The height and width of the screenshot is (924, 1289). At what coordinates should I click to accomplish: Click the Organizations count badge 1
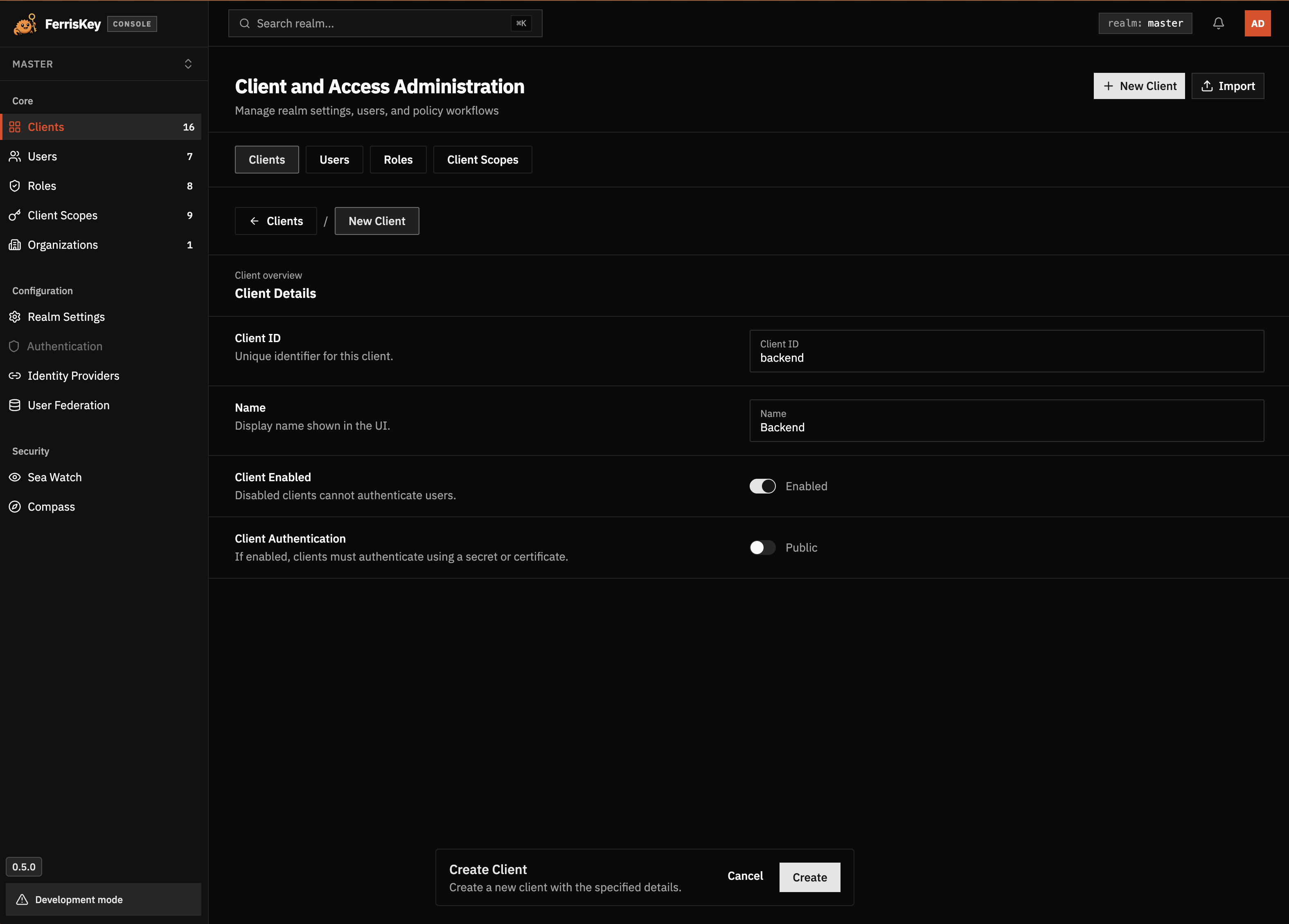click(x=190, y=245)
